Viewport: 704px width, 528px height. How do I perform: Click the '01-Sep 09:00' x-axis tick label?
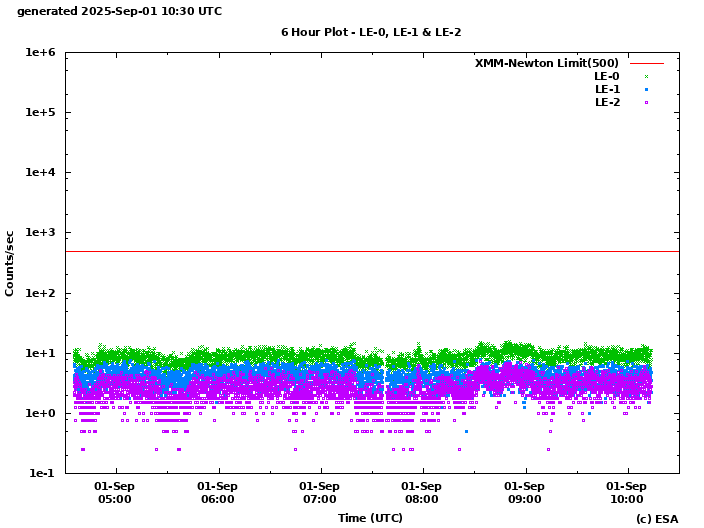[x=524, y=493]
